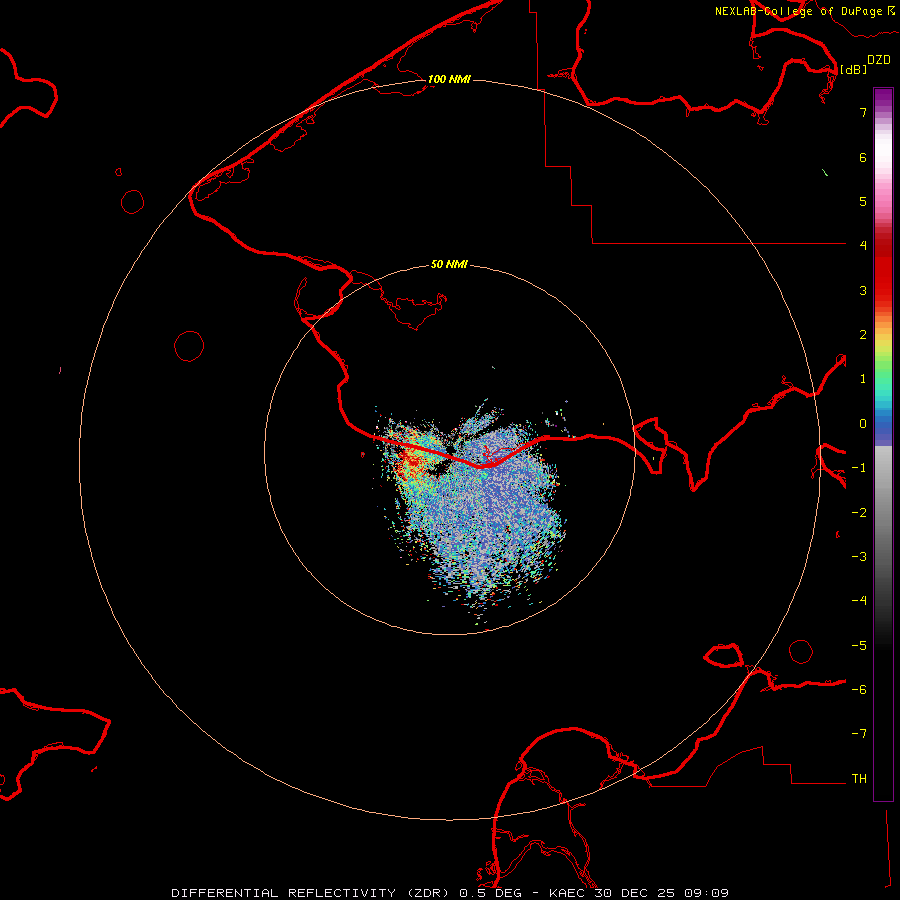
Task: Click the TH threshold label on the scale
Action: click(859, 779)
